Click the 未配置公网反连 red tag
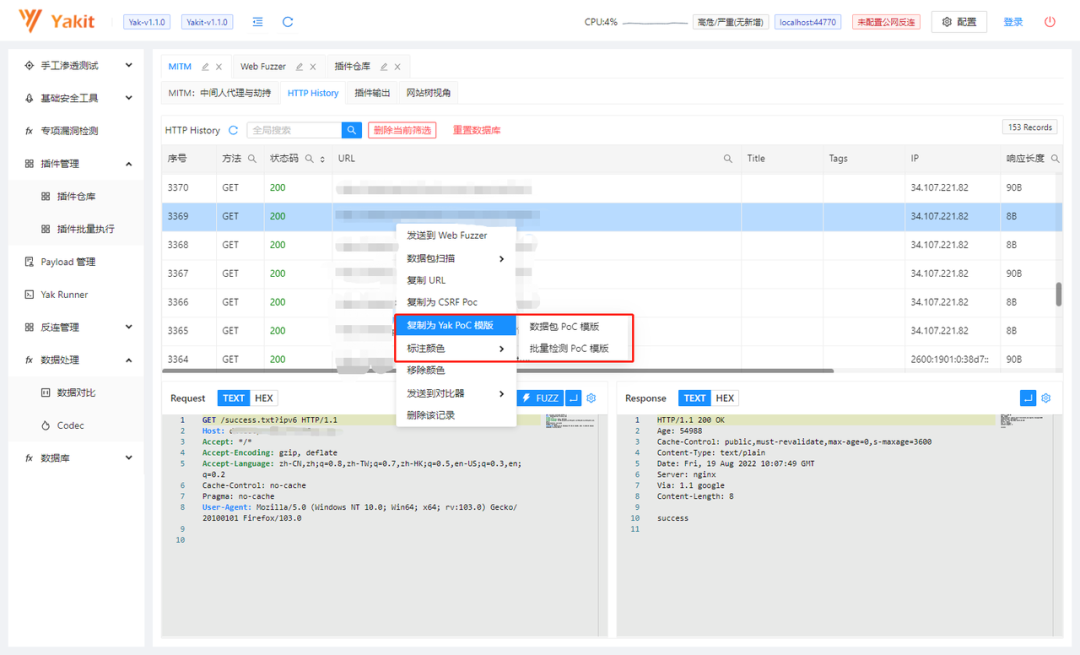The image size is (1080, 655). (886, 22)
